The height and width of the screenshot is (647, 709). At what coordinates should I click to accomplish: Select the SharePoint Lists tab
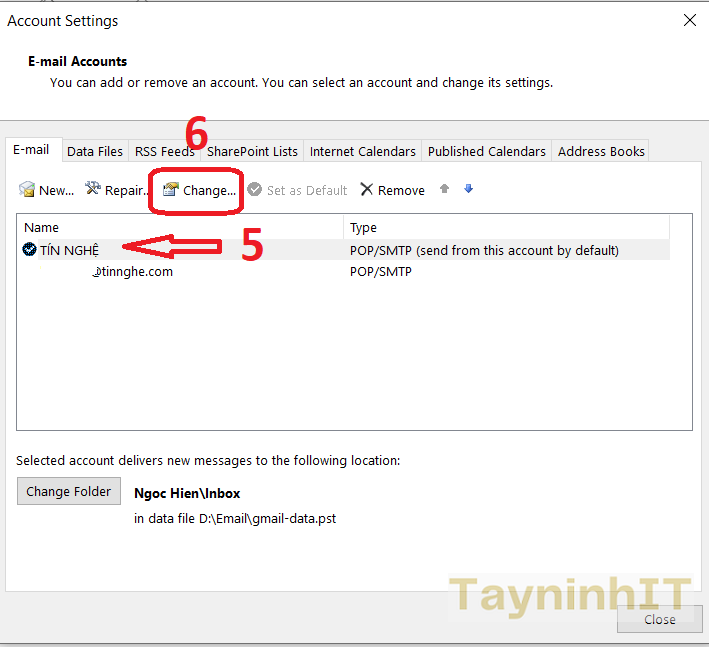pyautogui.click(x=252, y=151)
